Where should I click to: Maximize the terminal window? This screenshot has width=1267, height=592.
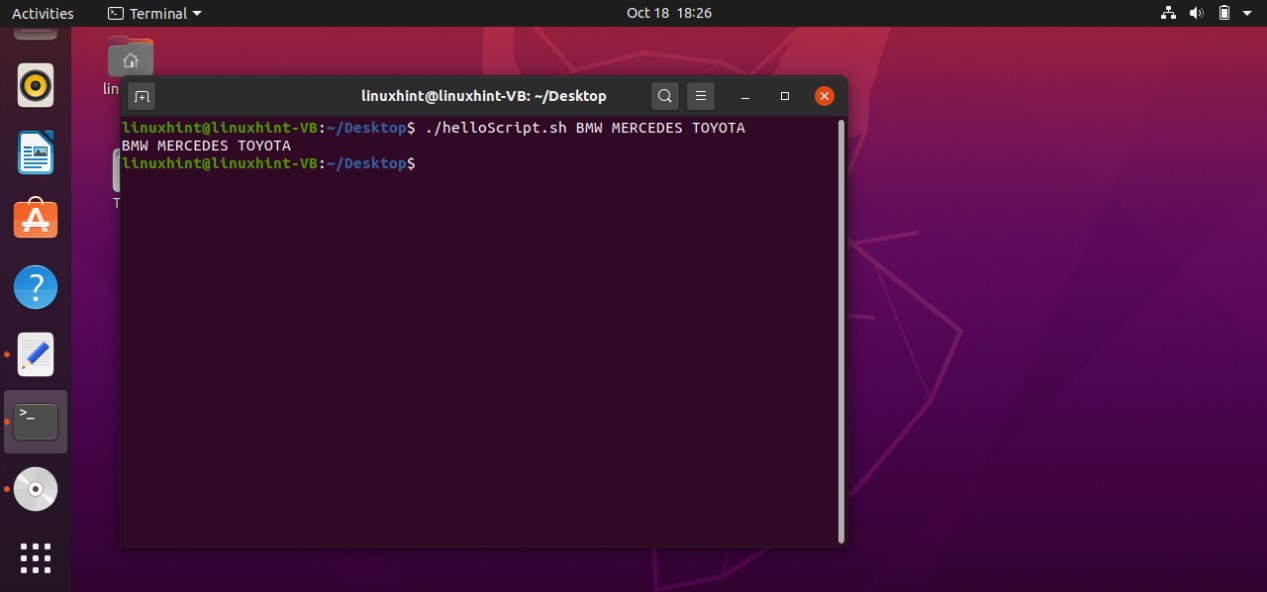pos(785,96)
